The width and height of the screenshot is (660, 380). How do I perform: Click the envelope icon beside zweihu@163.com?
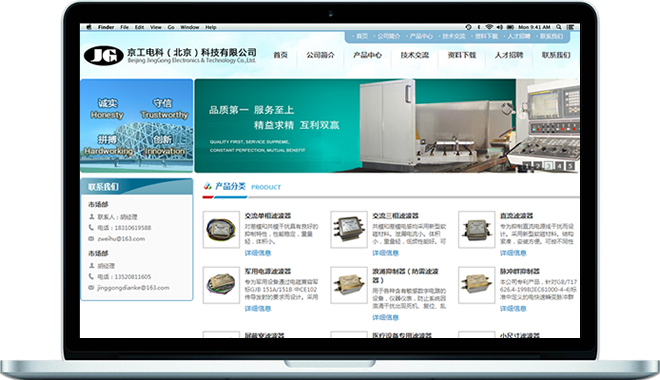pos(91,239)
